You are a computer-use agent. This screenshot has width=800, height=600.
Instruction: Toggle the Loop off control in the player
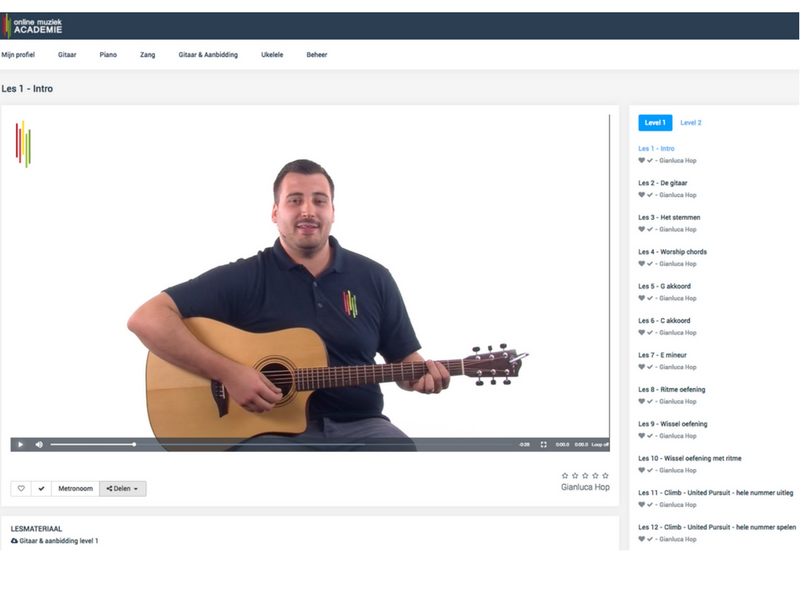599,444
